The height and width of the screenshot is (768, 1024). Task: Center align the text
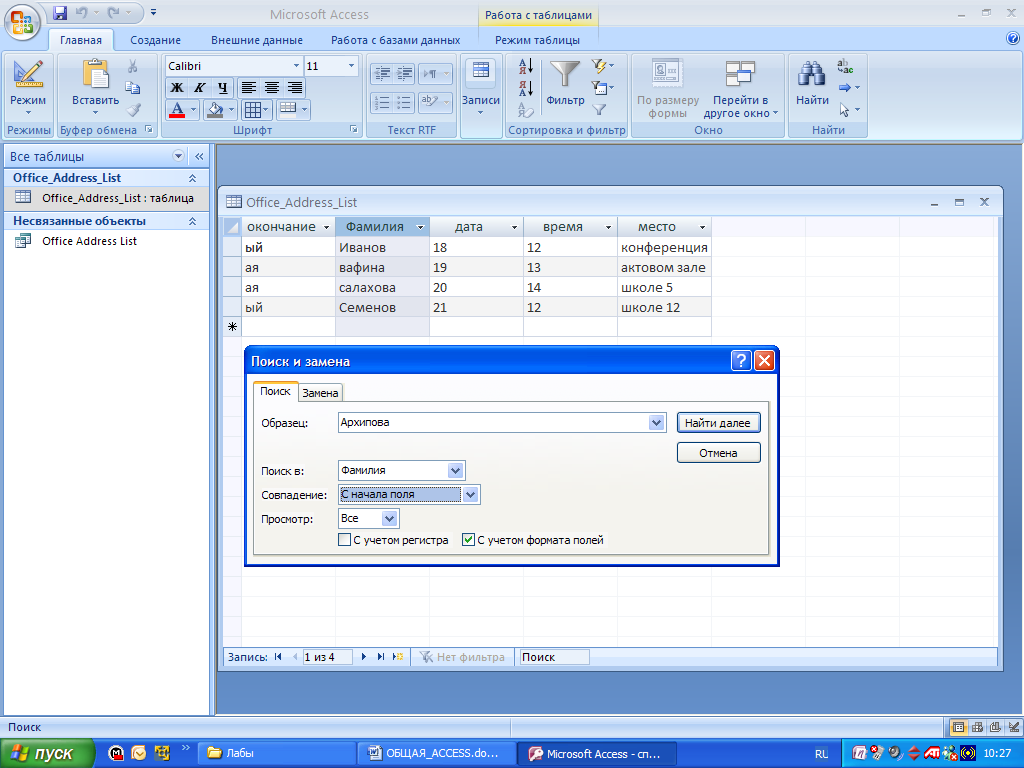point(272,88)
